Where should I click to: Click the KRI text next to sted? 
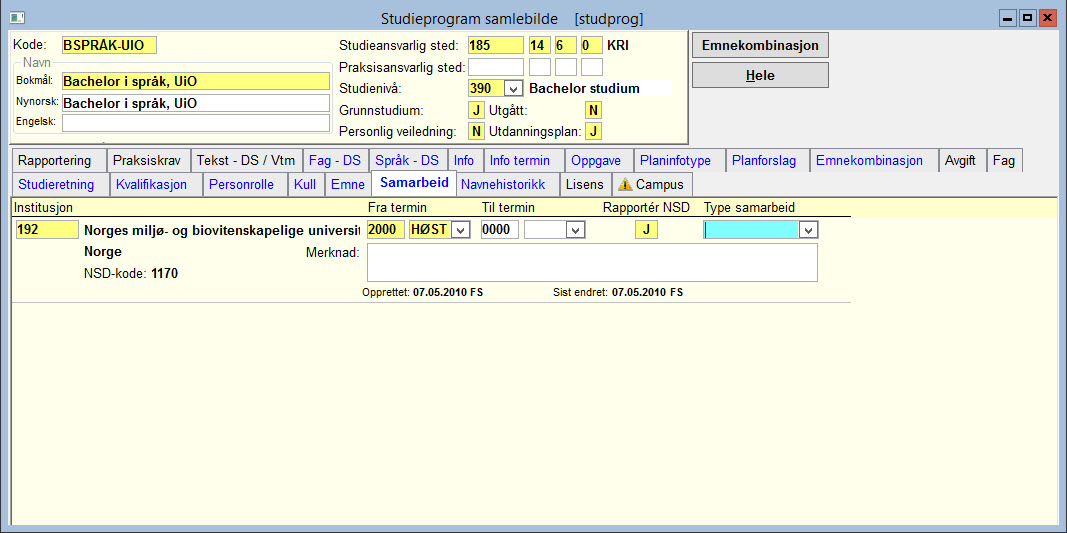[x=618, y=46]
